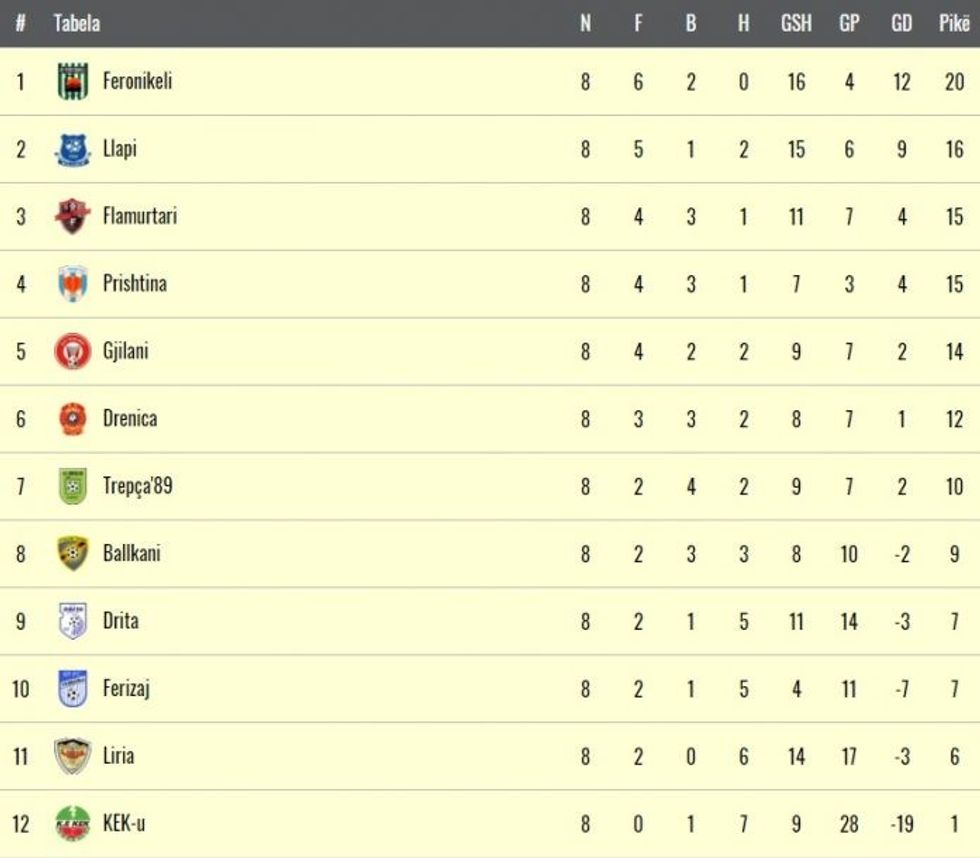Click the Ferizaj club crest
Screen dimensions: 980x858
pyautogui.click(x=72, y=689)
